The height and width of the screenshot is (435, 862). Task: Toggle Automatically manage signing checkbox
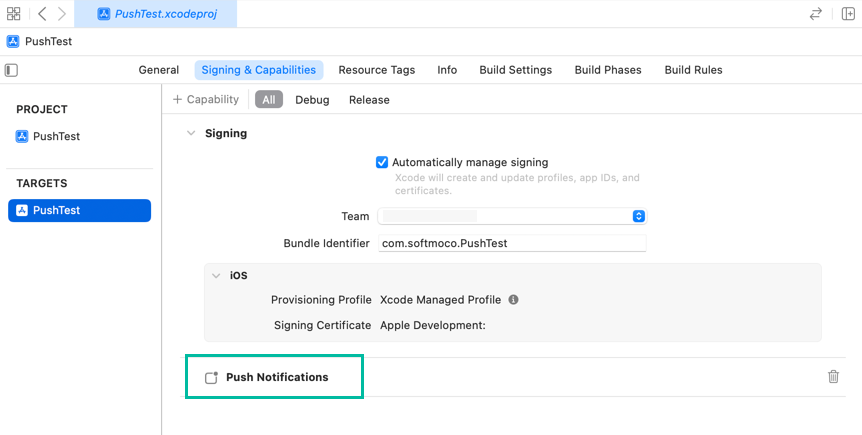382,162
